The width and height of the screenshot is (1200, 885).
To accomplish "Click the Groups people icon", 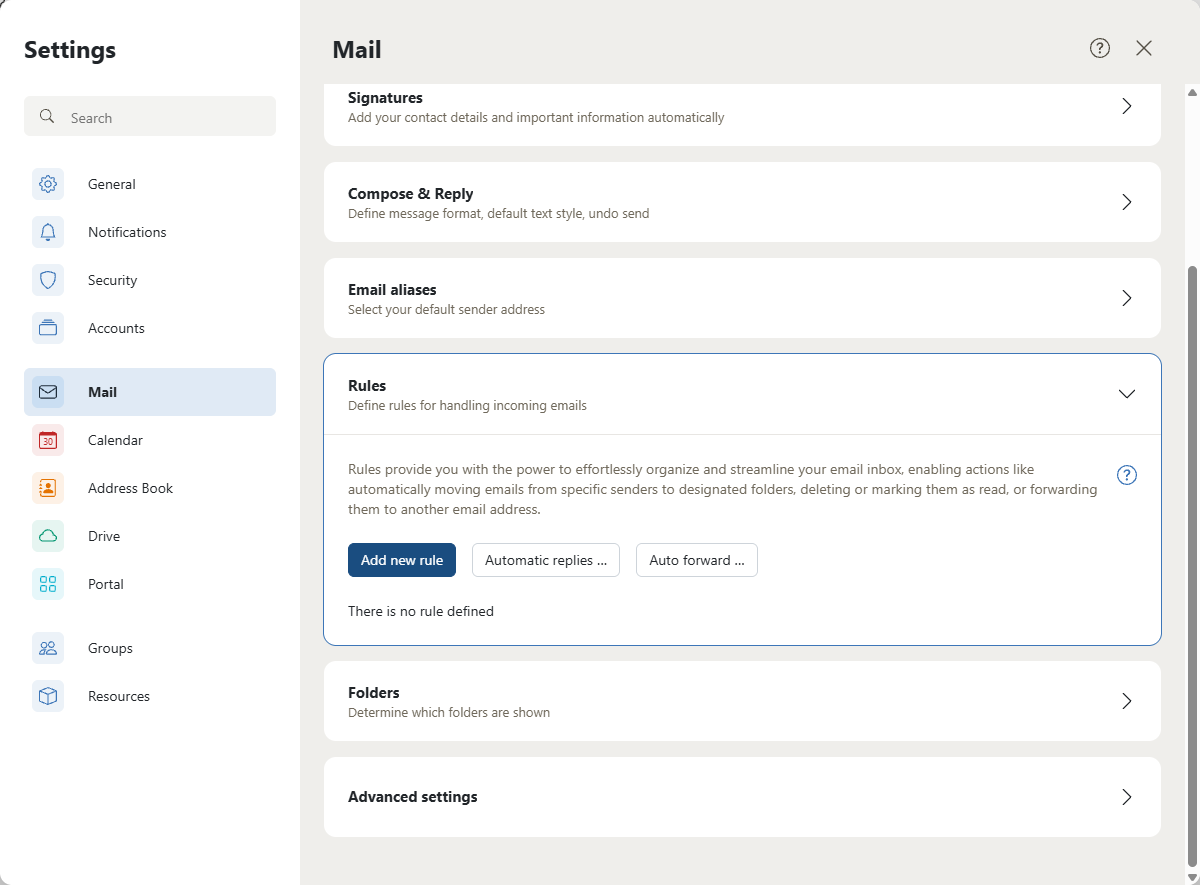I will pos(48,648).
